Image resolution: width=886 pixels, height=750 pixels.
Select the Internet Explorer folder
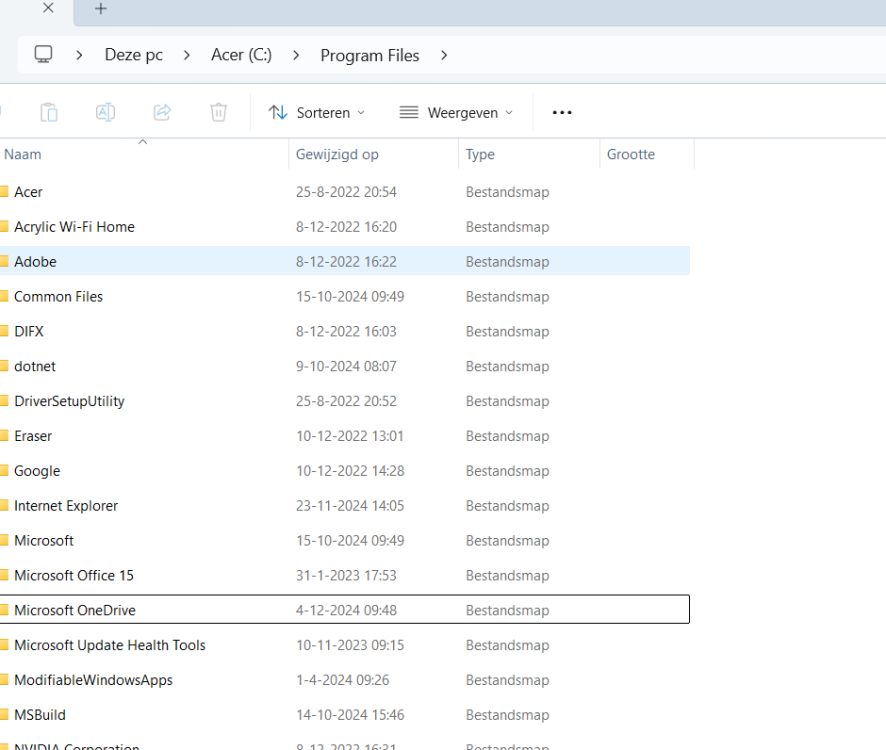[66, 506]
